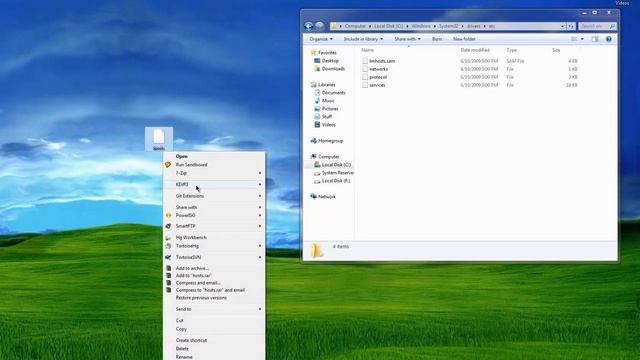Open the address bar history dropdown arrow
640x360 pixels.
click(562, 26)
